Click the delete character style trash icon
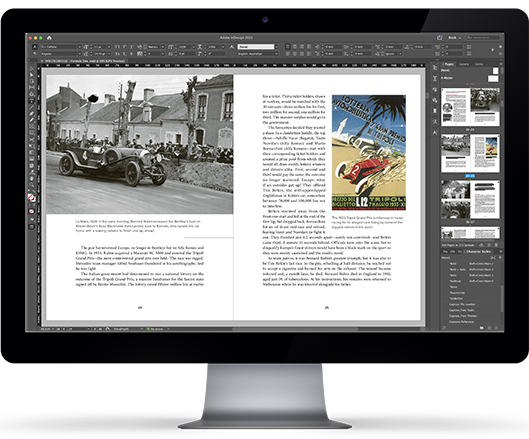 point(496,328)
